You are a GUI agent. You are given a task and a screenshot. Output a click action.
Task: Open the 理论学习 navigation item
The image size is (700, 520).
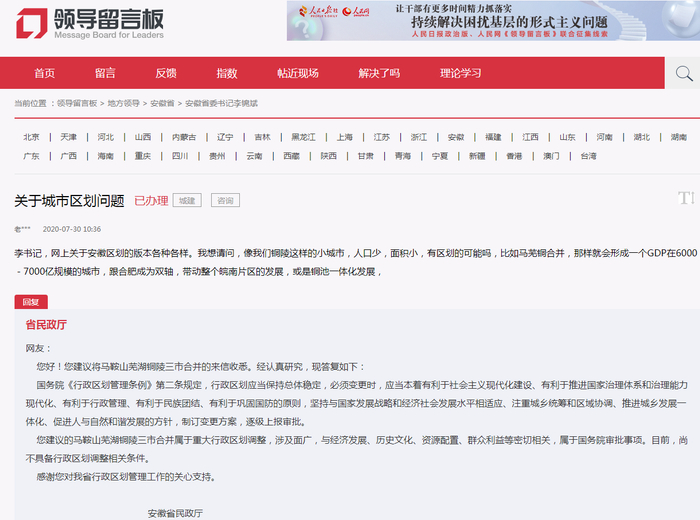(461, 73)
